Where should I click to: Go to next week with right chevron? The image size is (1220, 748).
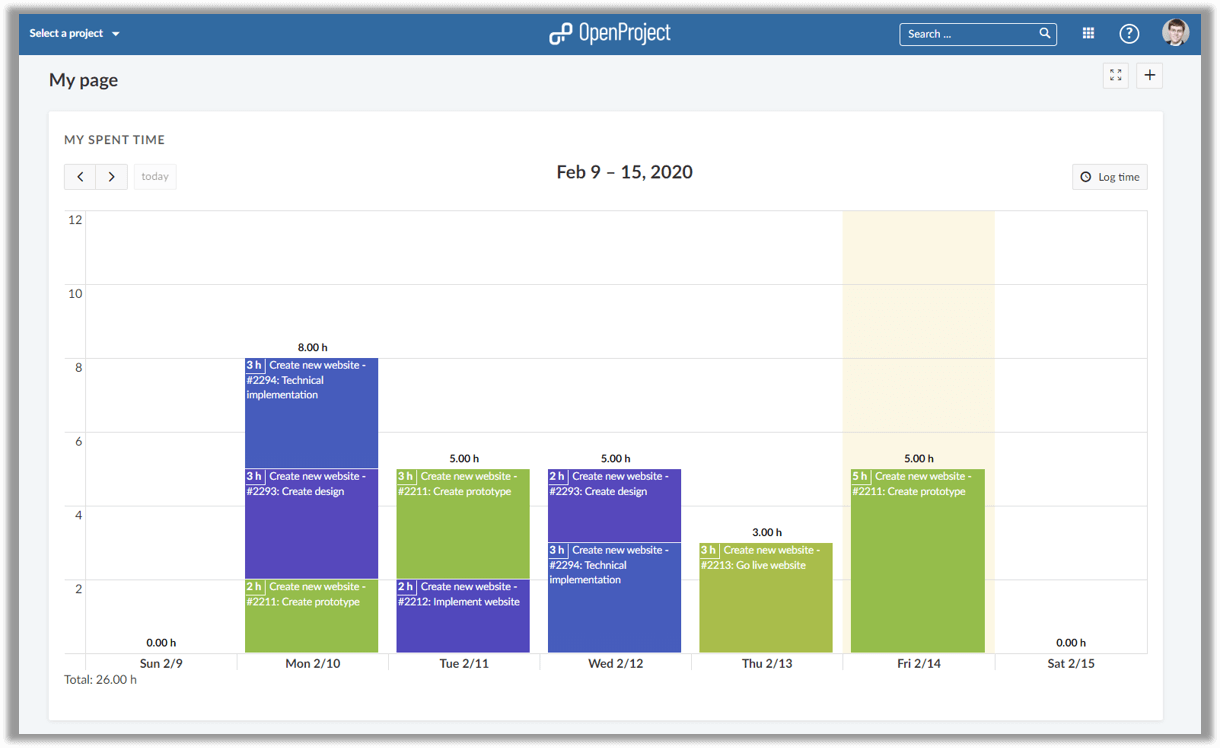pyautogui.click(x=111, y=177)
